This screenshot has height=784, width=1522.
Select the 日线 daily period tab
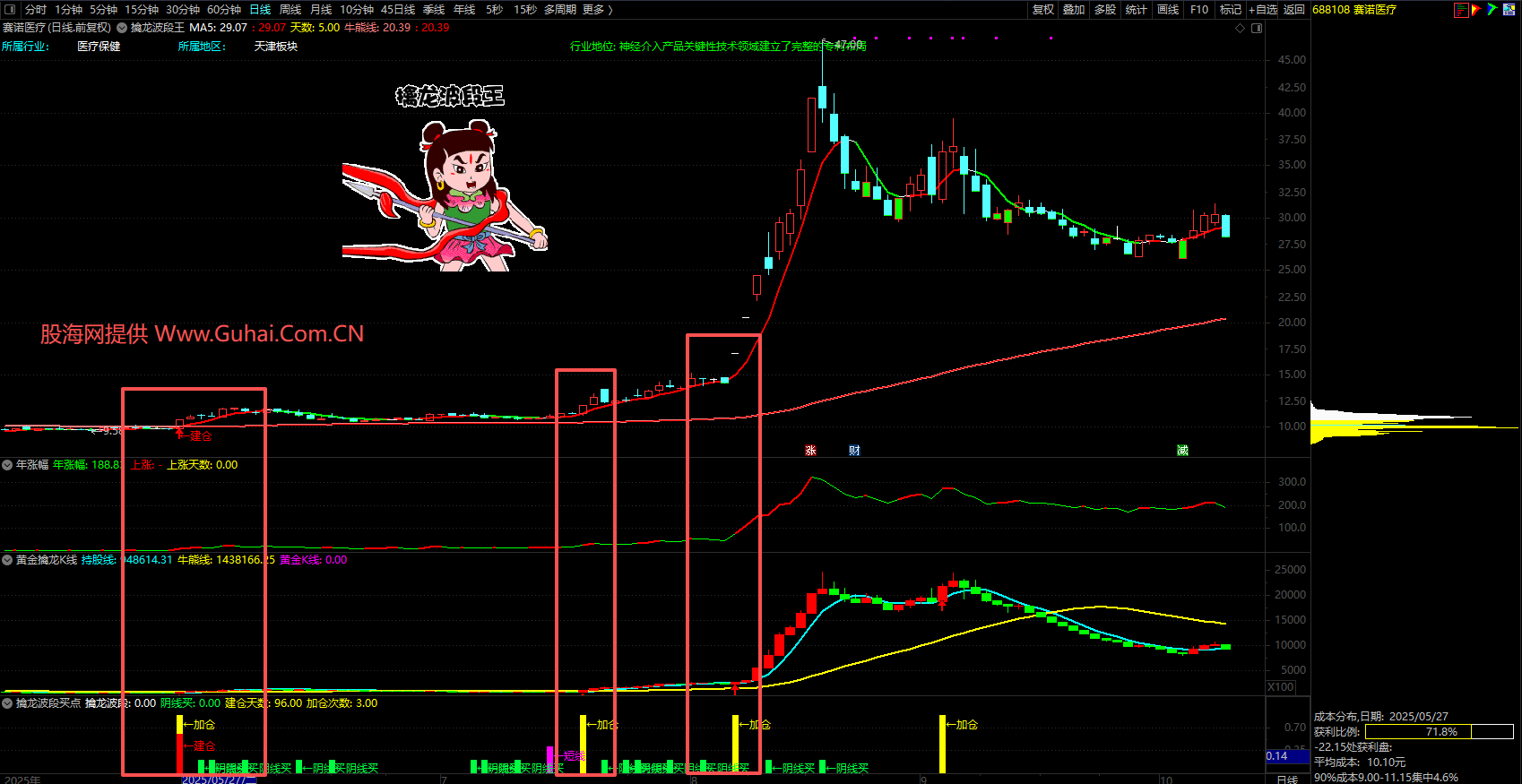pos(260,10)
